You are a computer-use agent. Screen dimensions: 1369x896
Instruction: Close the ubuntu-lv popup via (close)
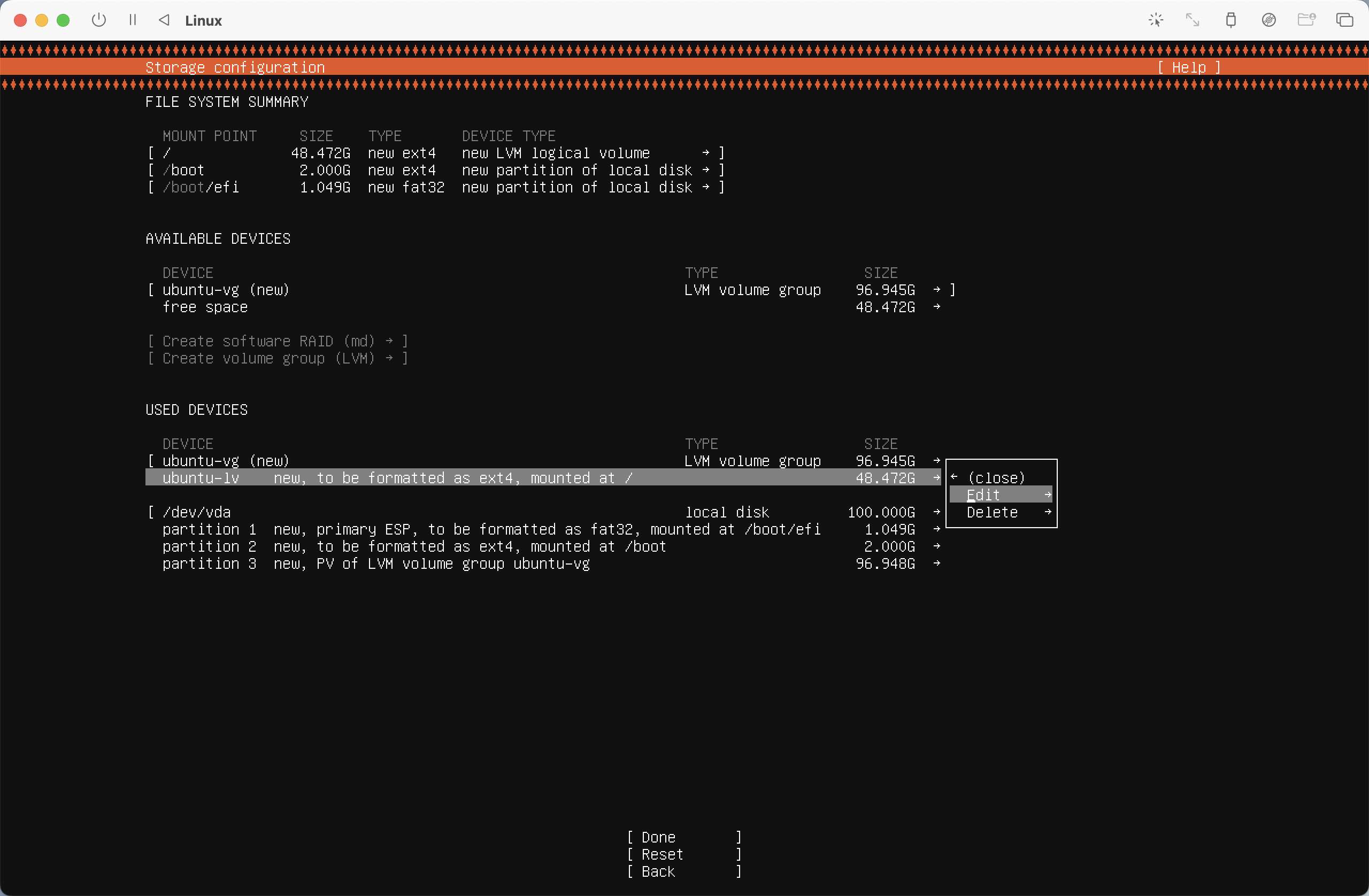[x=996, y=477]
